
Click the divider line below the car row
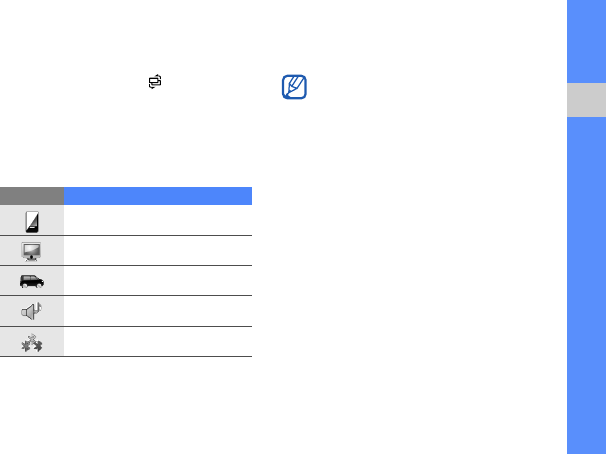pos(126,296)
